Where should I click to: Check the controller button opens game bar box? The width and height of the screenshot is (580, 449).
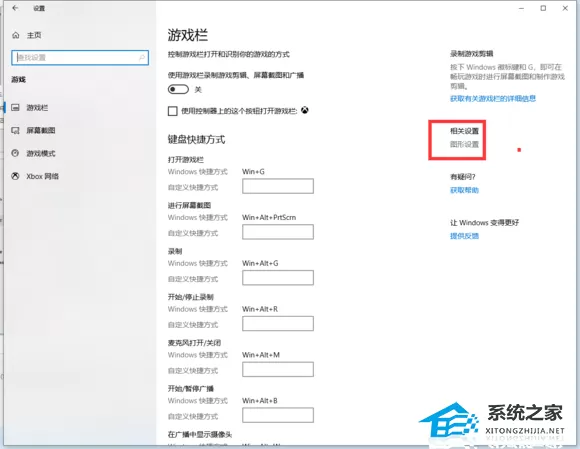[172, 111]
